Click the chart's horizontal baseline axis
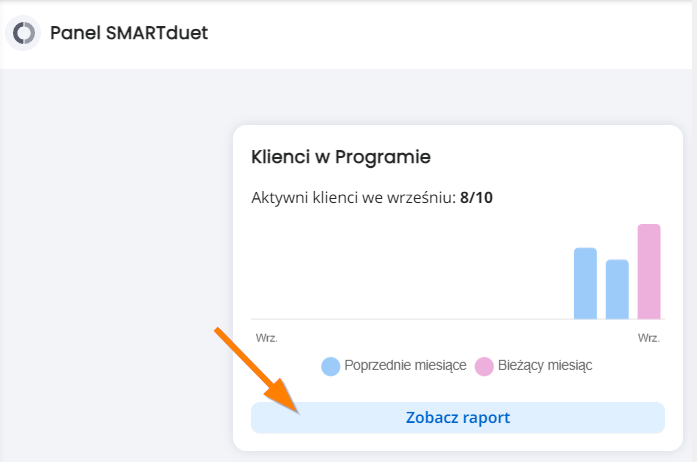This screenshot has height=462, width=697. point(458,319)
